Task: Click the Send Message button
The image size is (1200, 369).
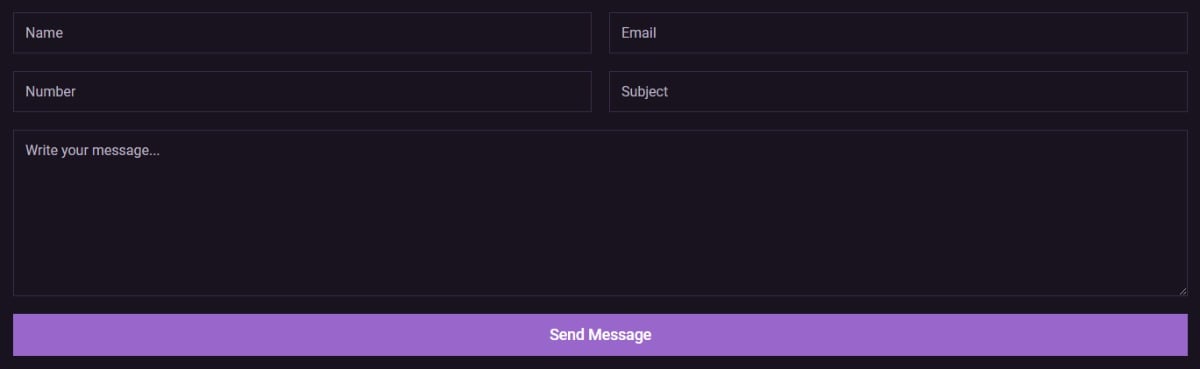Action: [x=600, y=335]
